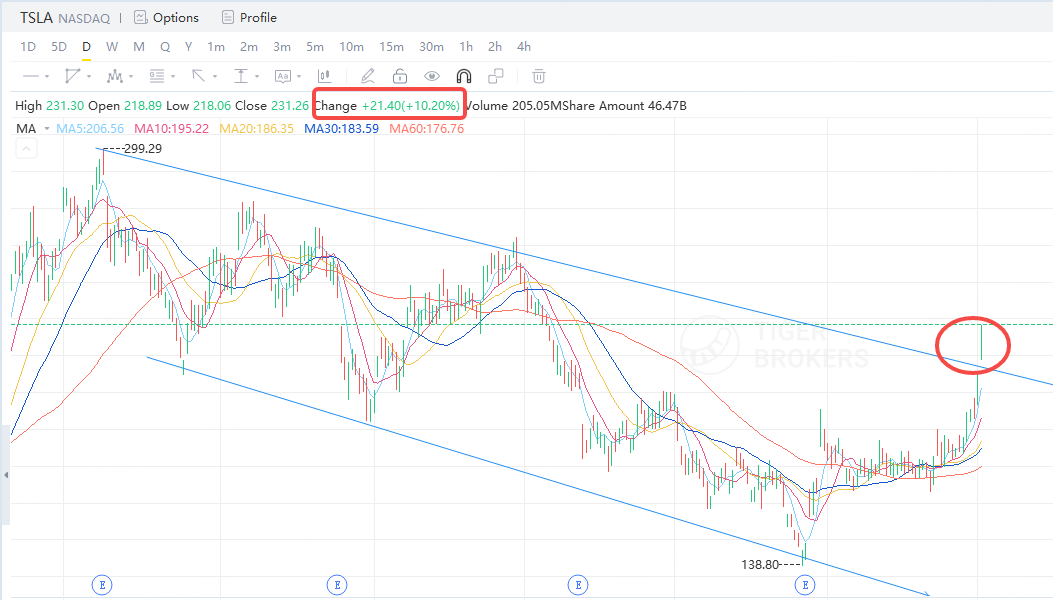Image resolution: width=1053 pixels, height=600 pixels.
Task: Open line tool dropdown arrow
Action: tap(47, 77)
